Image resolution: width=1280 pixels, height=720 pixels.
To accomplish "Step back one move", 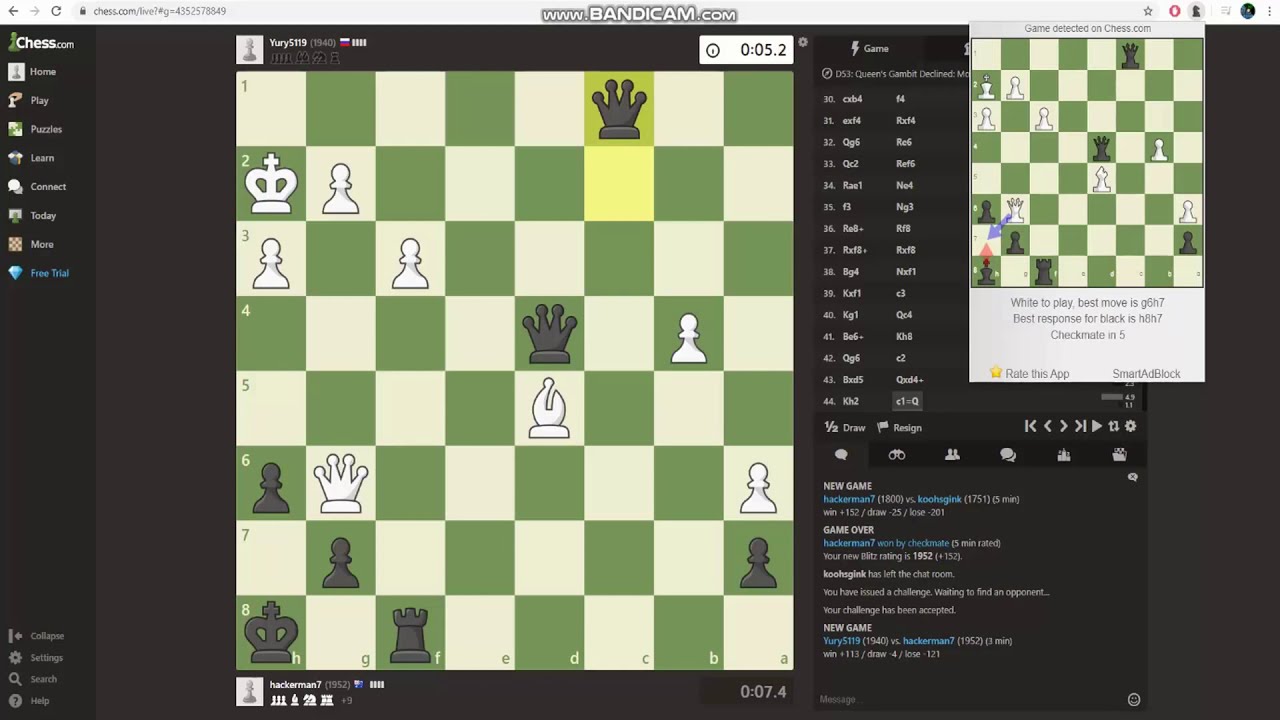I will click(x=1047, y=426).
